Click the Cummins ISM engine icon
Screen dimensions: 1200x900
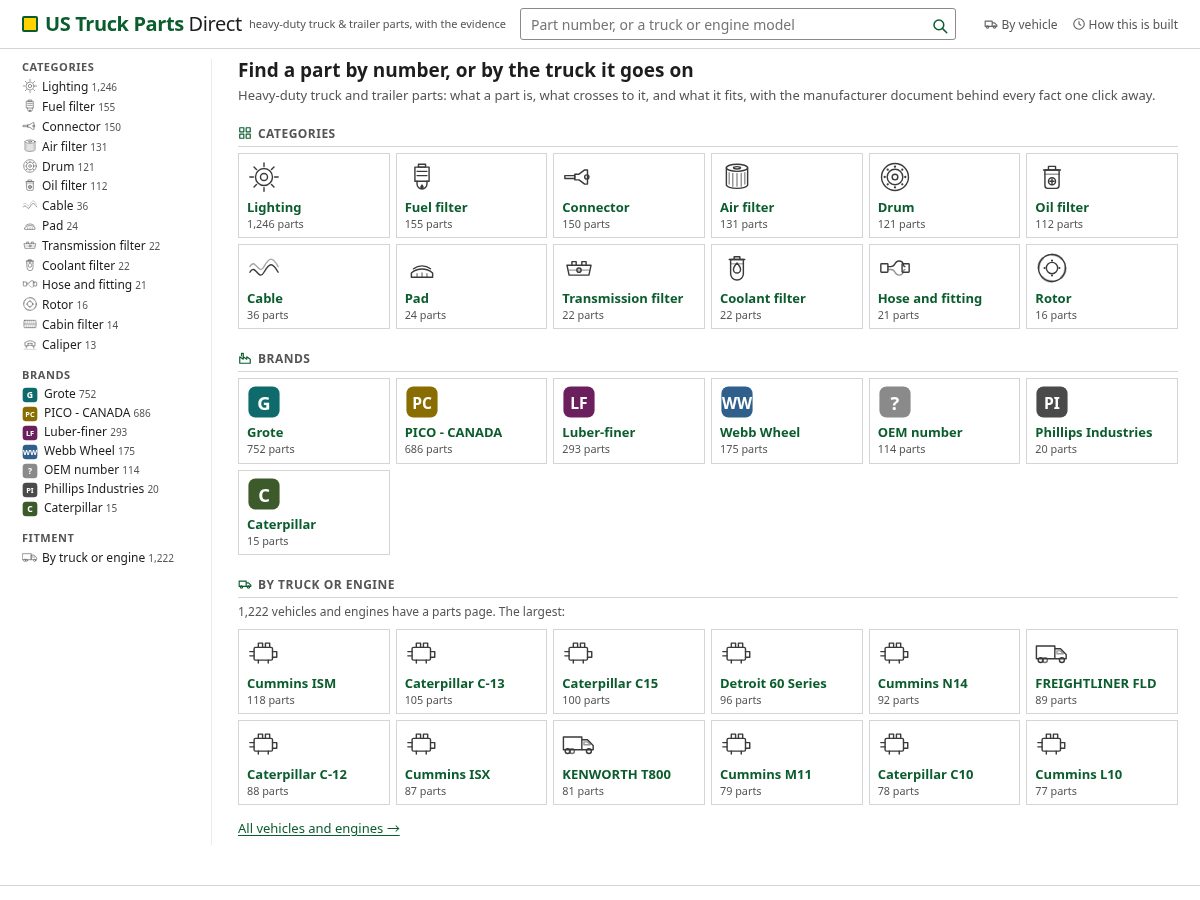[263, 653]
